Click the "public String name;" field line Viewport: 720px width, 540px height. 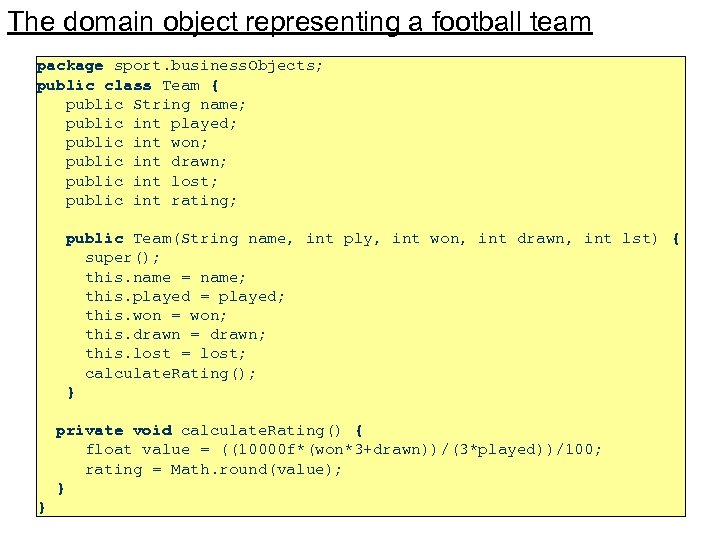156,104
